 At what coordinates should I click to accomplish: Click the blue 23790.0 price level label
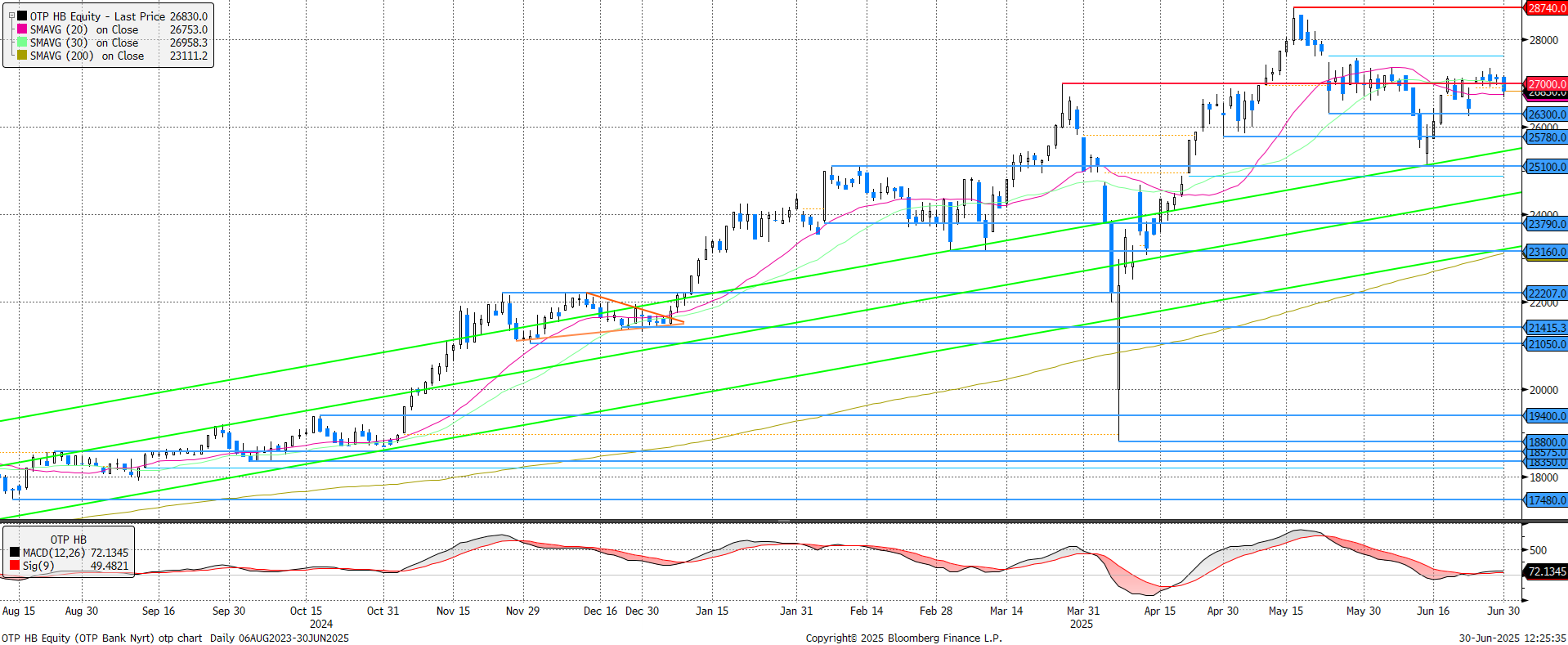[x=1547, y=224]
